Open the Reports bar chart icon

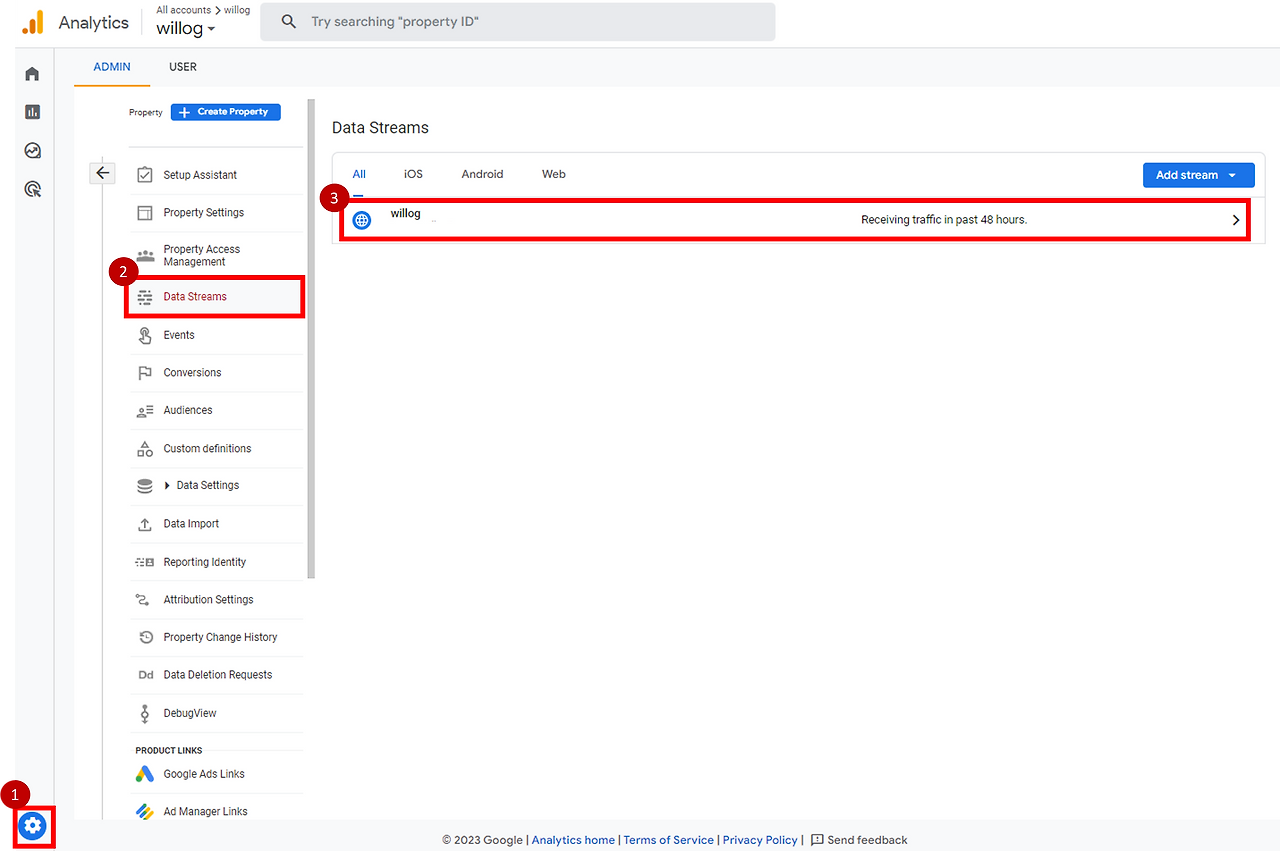click(x=32, y=112)
